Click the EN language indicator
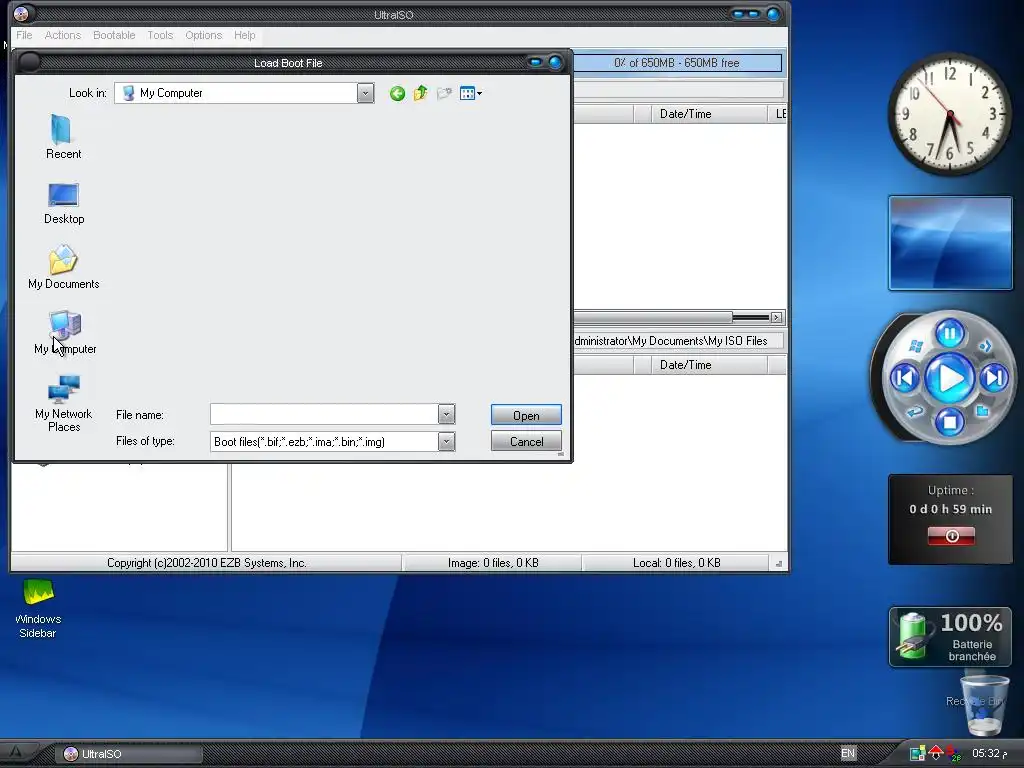Viewport: 1024px width, 768px height. (848, 753)
